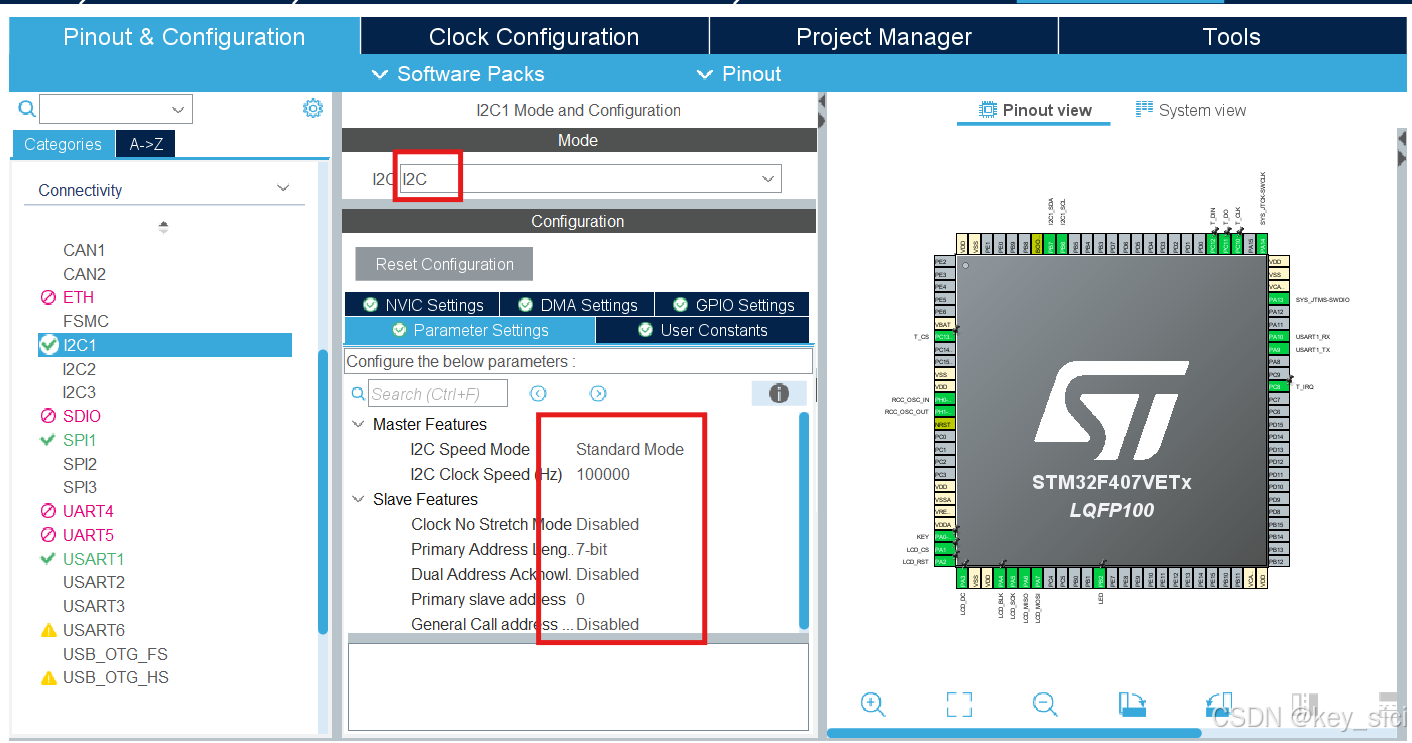1412x743 pixels.
Task: Change I2C Speed Mode from Standard Mode
Action: tap(630, 449)
